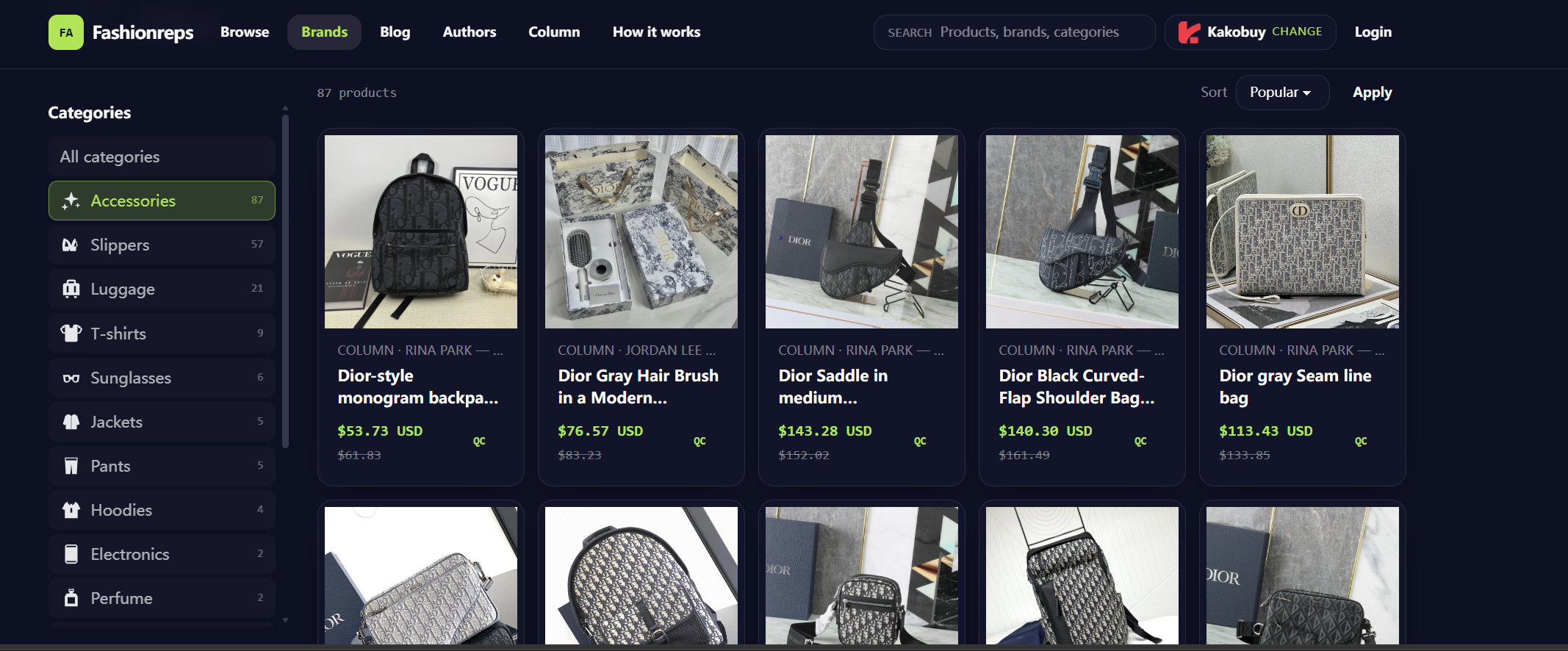Open QC for Dior Saddle in medium
Viewport: 1568px width, 651px height.
[x=920, y=442]
